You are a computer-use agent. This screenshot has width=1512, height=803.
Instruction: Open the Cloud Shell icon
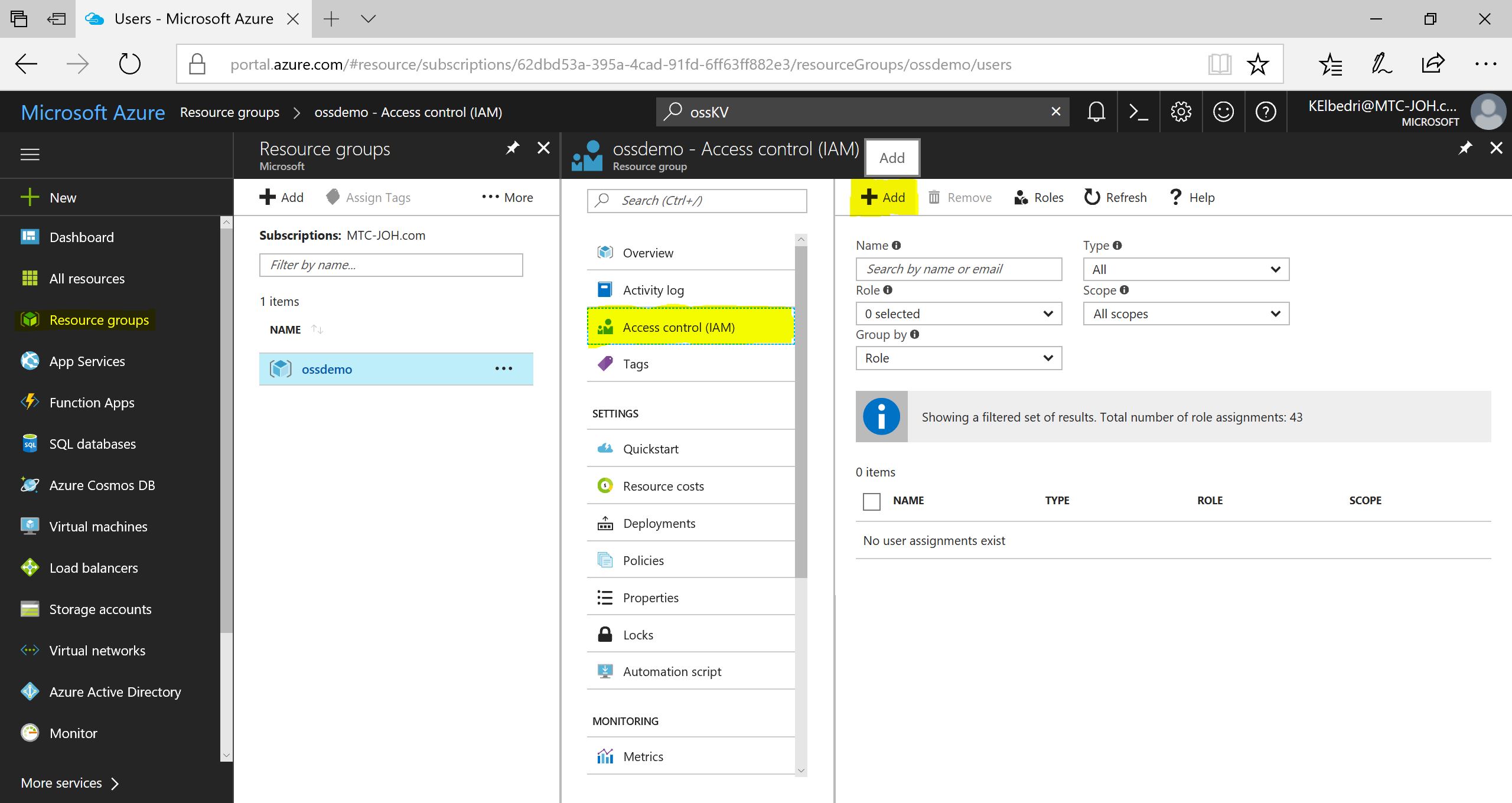(1138, 112)
